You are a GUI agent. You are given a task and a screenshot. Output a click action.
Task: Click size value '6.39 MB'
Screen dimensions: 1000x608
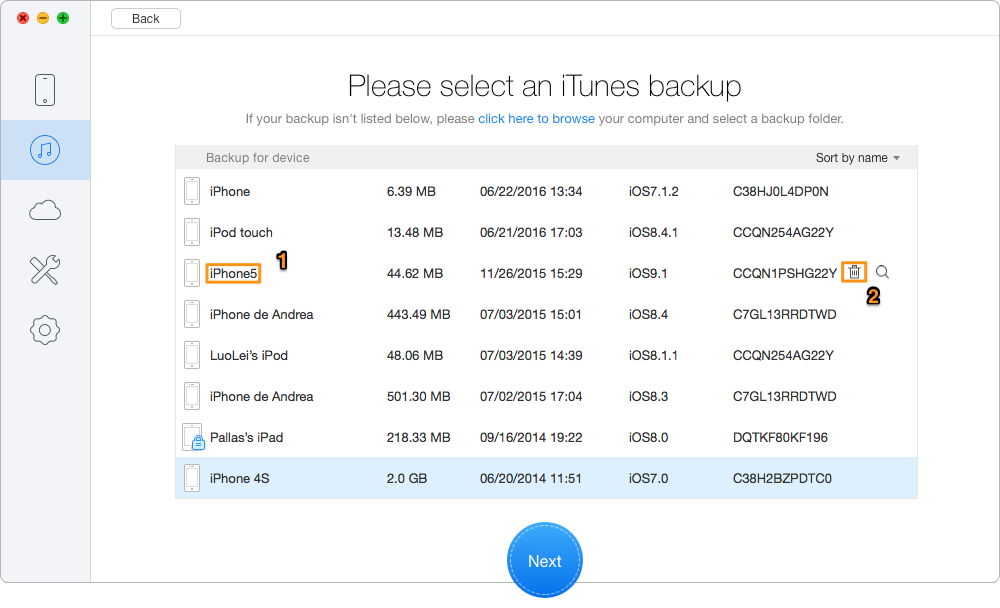pos(411,191)
